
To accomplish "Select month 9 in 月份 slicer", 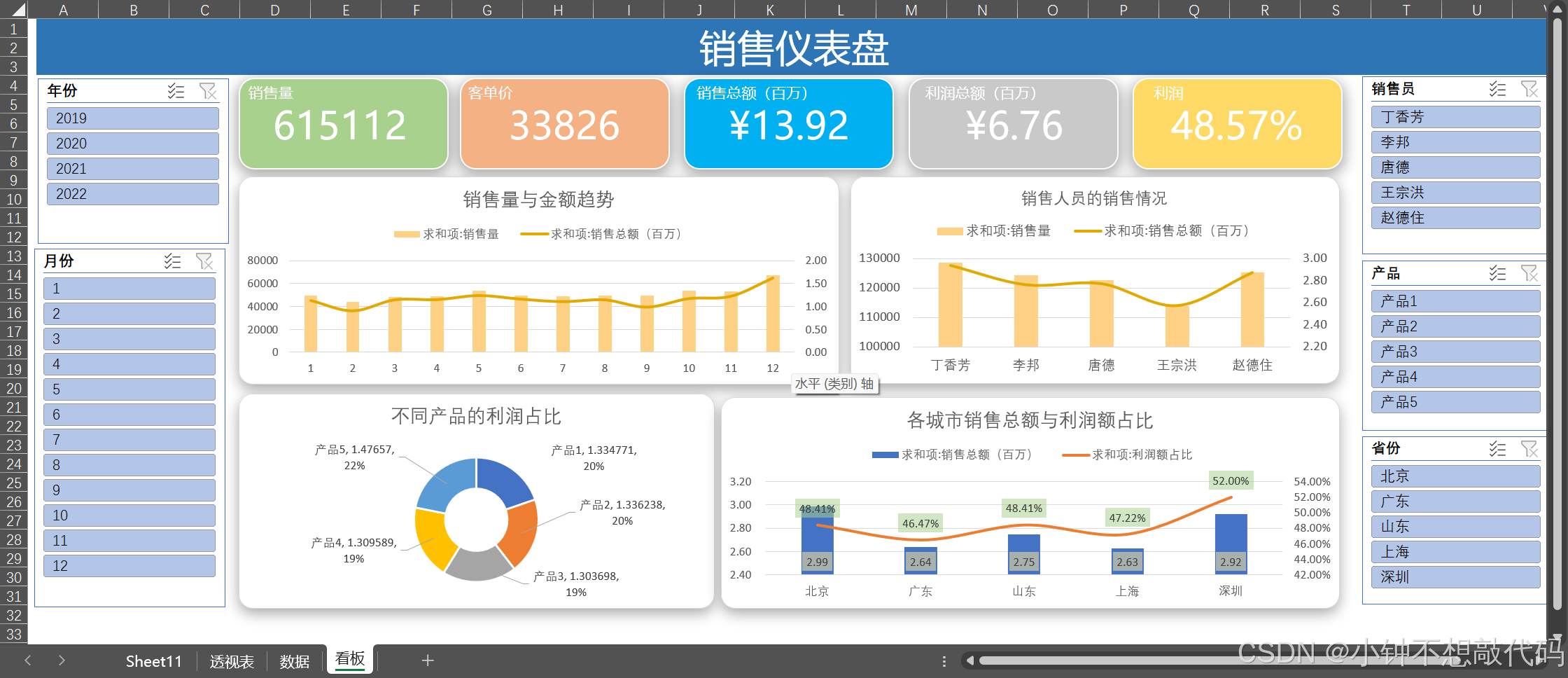I will tap(129, 490).
